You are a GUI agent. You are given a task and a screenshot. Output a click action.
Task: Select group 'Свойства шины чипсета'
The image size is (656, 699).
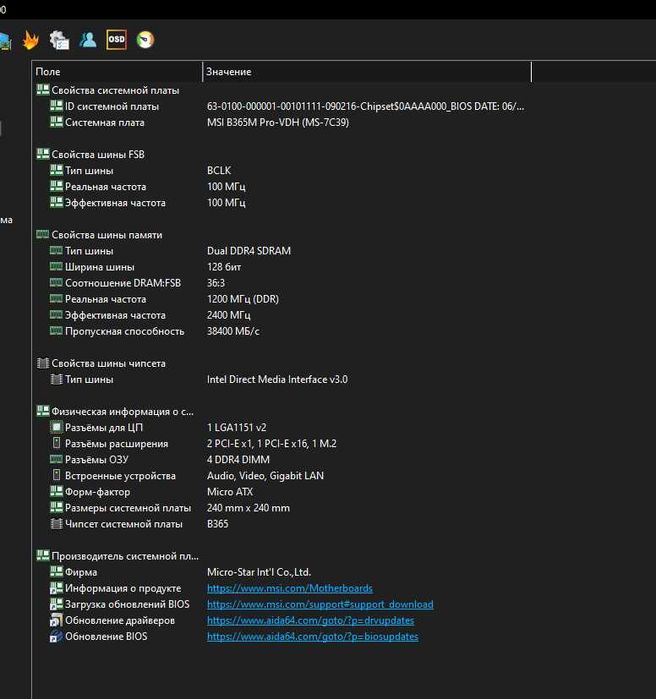101,363
